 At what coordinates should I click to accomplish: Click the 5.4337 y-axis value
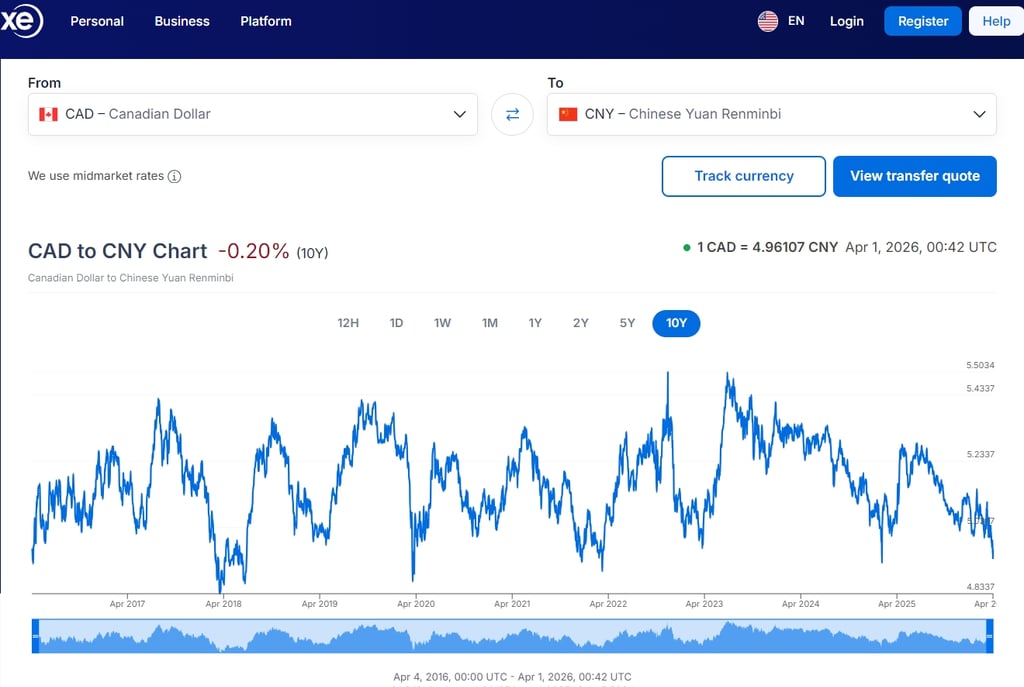980,389
